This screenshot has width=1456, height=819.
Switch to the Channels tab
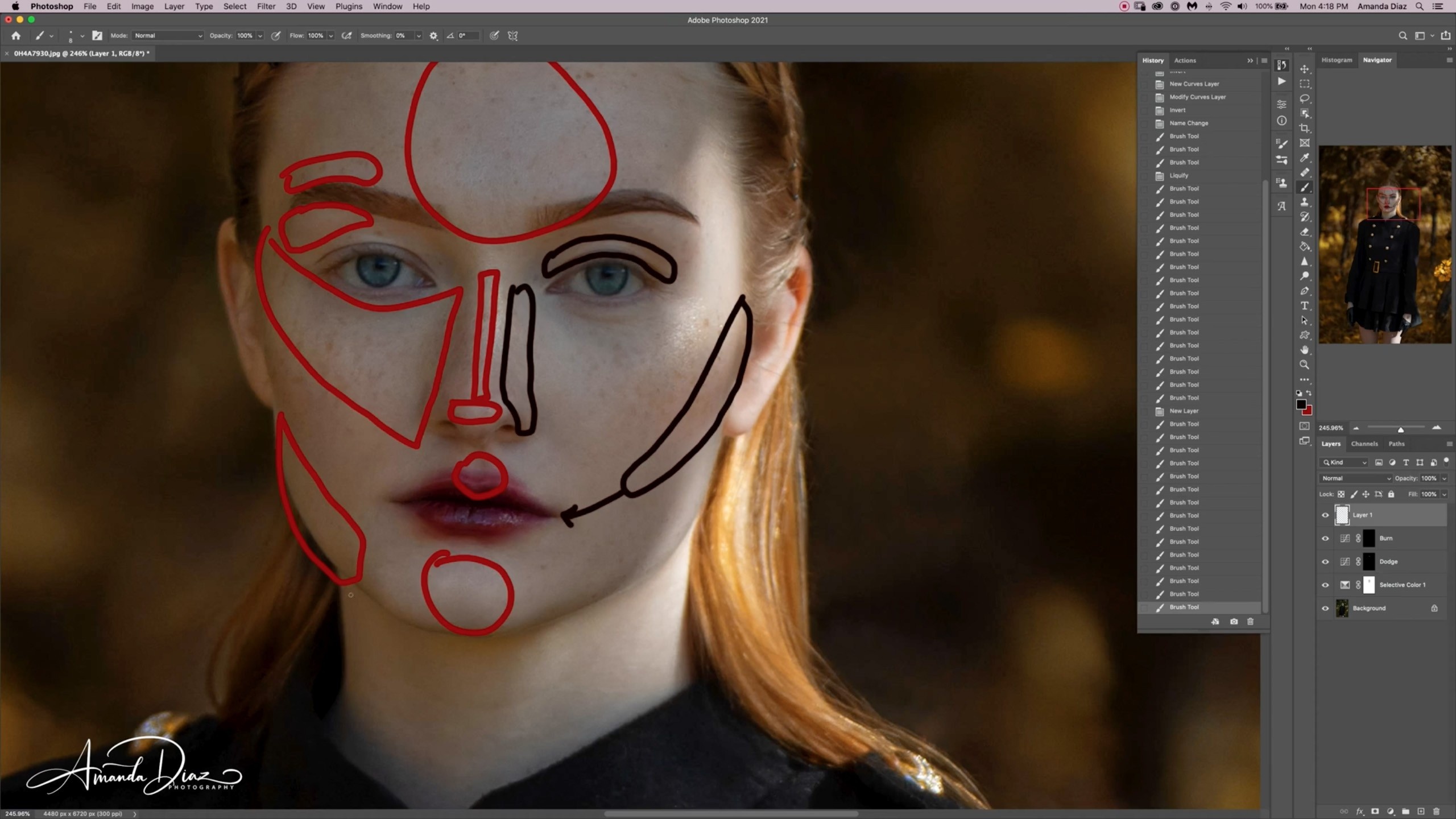[x=1364, y=444]
